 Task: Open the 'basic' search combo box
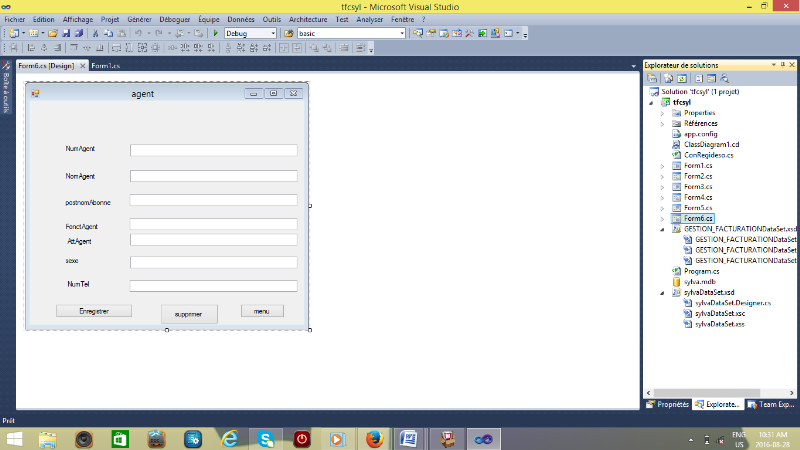[x=402, y=33]
